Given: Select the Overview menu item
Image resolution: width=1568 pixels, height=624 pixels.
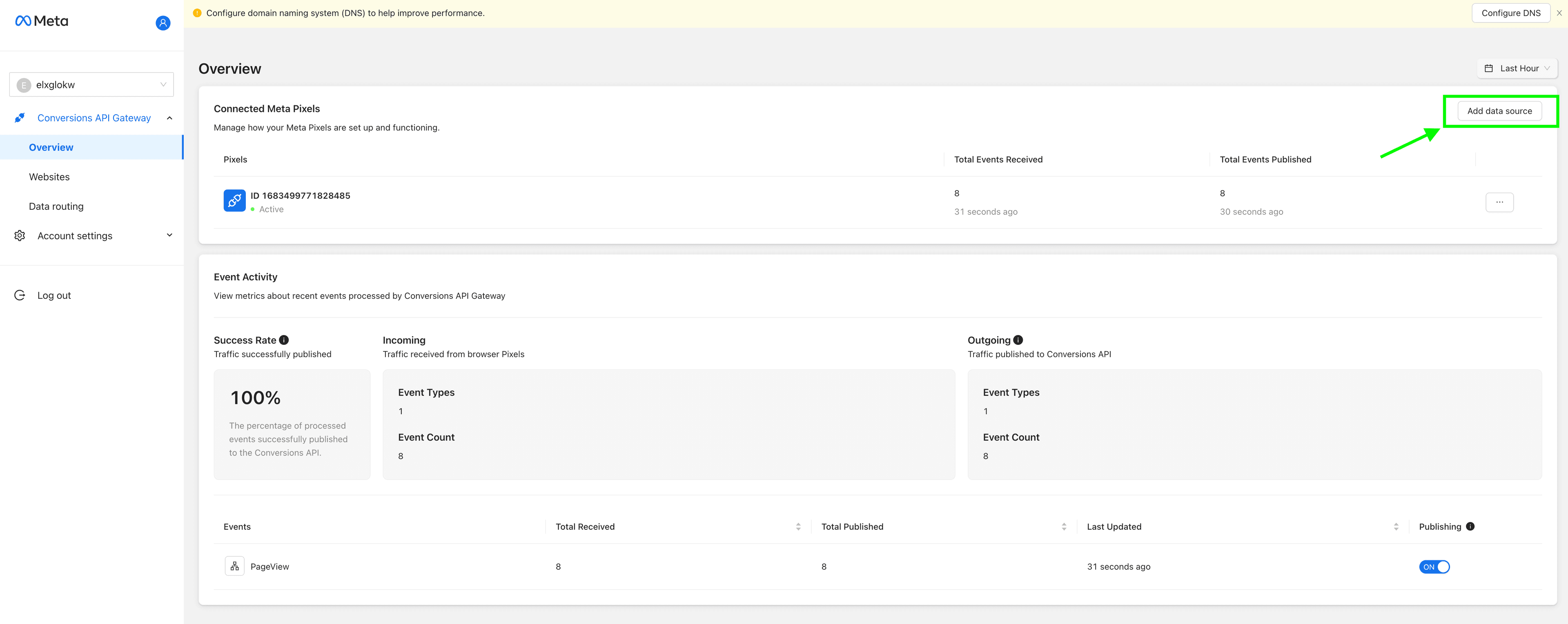Looking at the screenshot, I should pos(91,148).
